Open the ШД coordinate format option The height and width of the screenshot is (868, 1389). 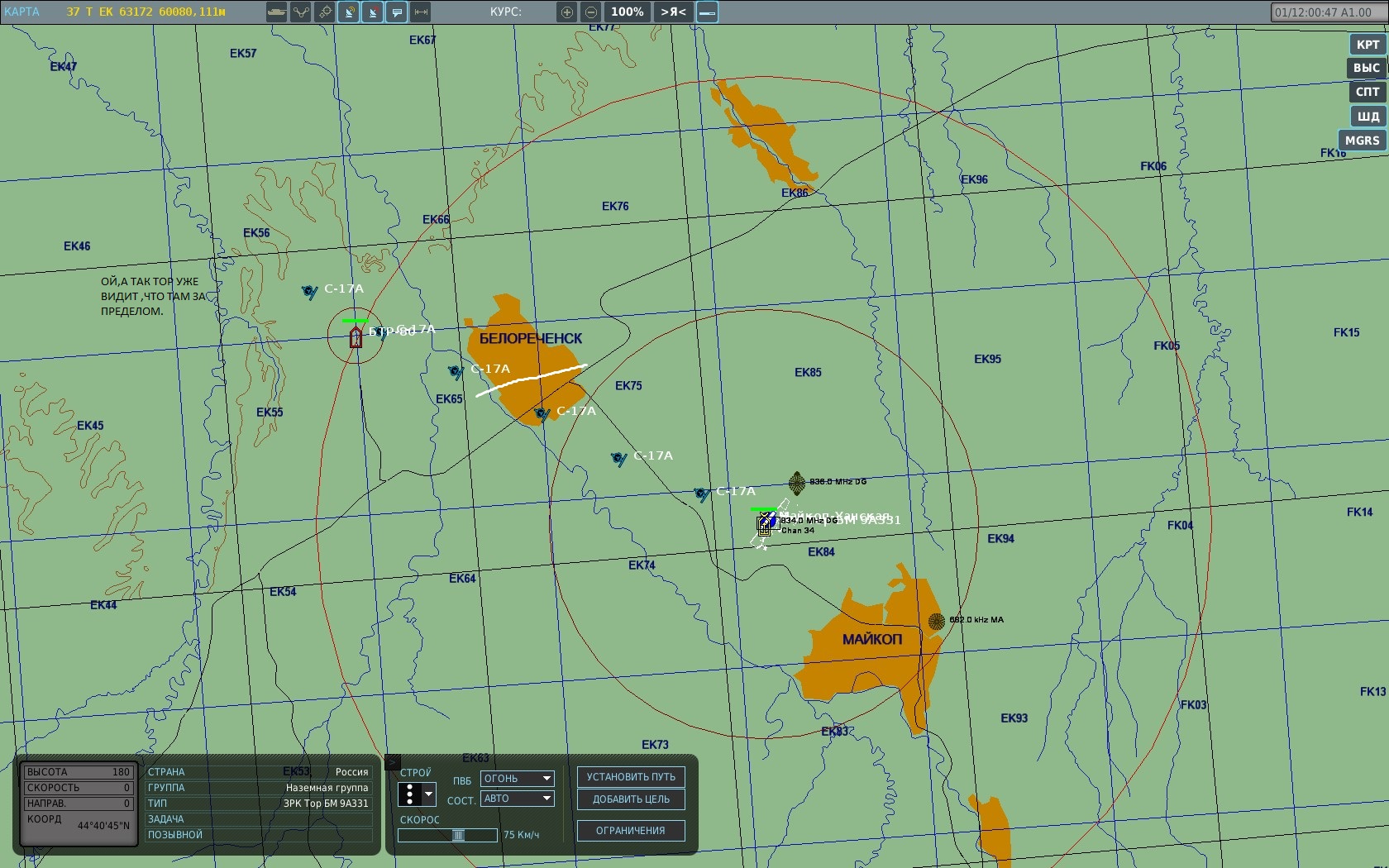[1368, 117]
